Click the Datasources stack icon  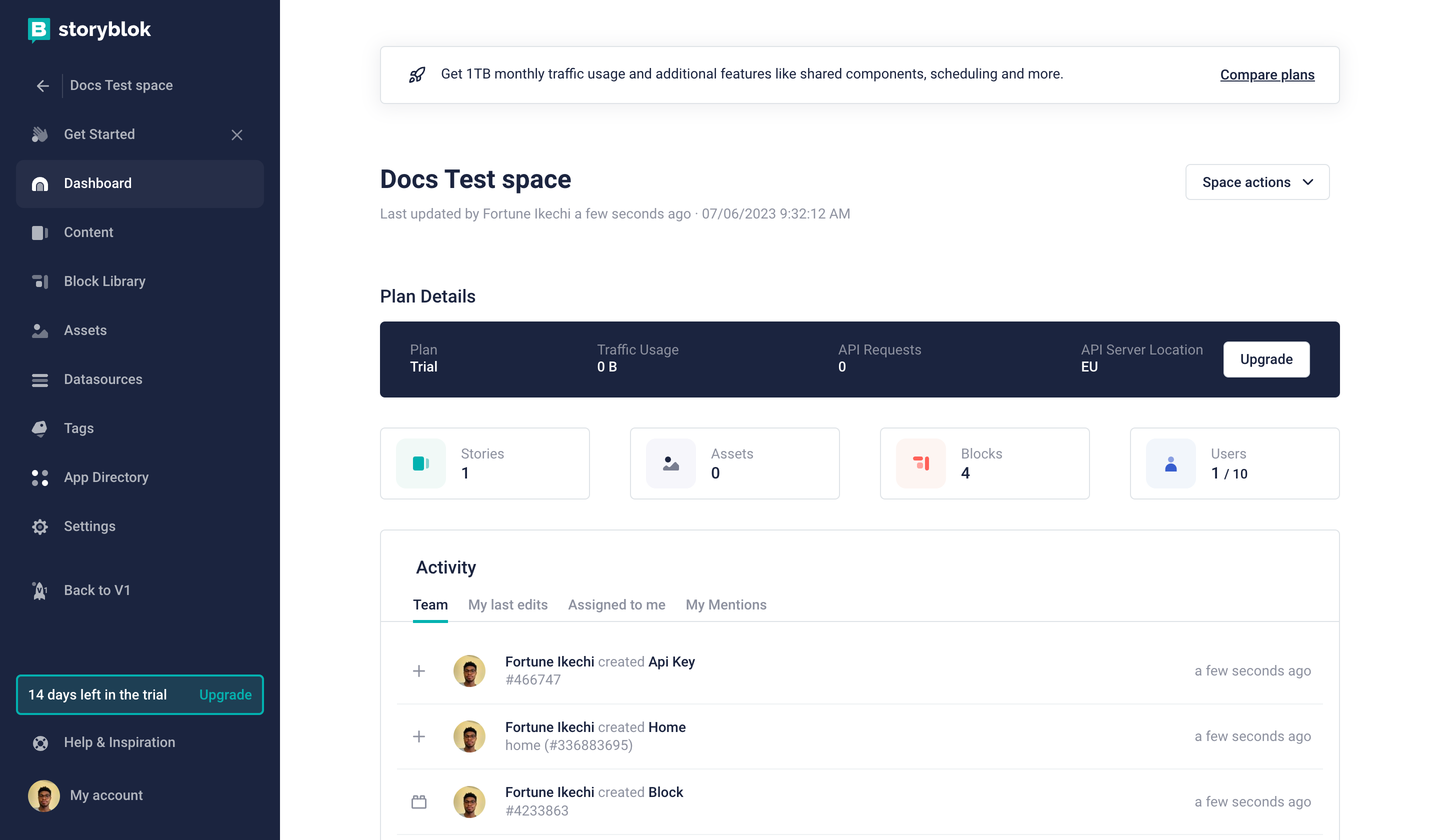[x=40, y=380]
